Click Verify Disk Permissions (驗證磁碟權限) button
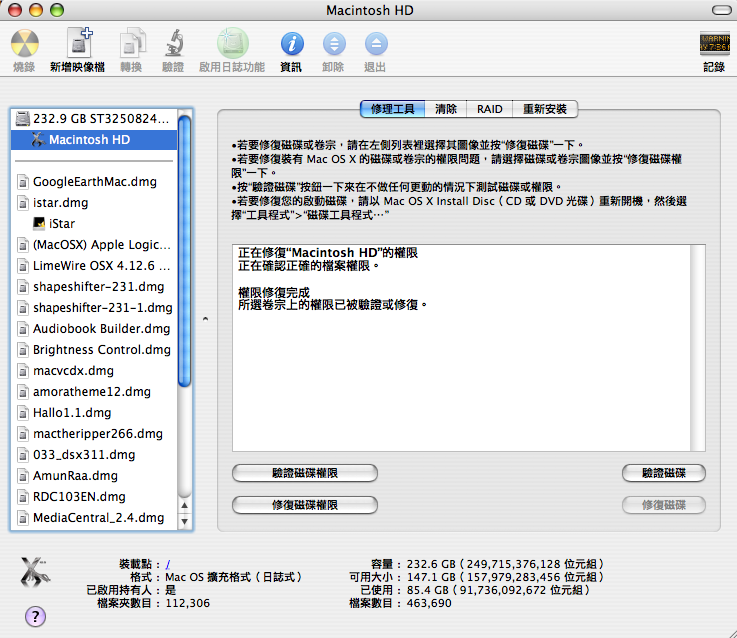Image resolution: width=737 pixels, height=638 pixels. tap(305, 473)
